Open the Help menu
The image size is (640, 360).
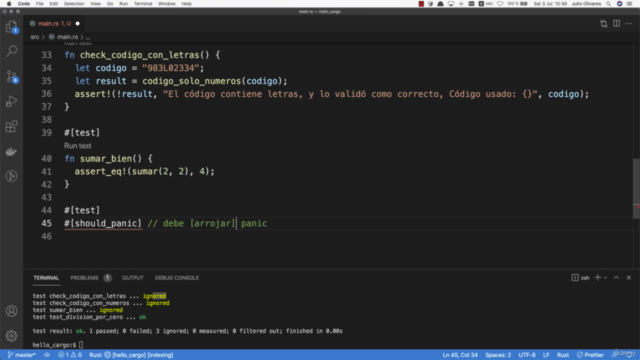pos(187,4)
